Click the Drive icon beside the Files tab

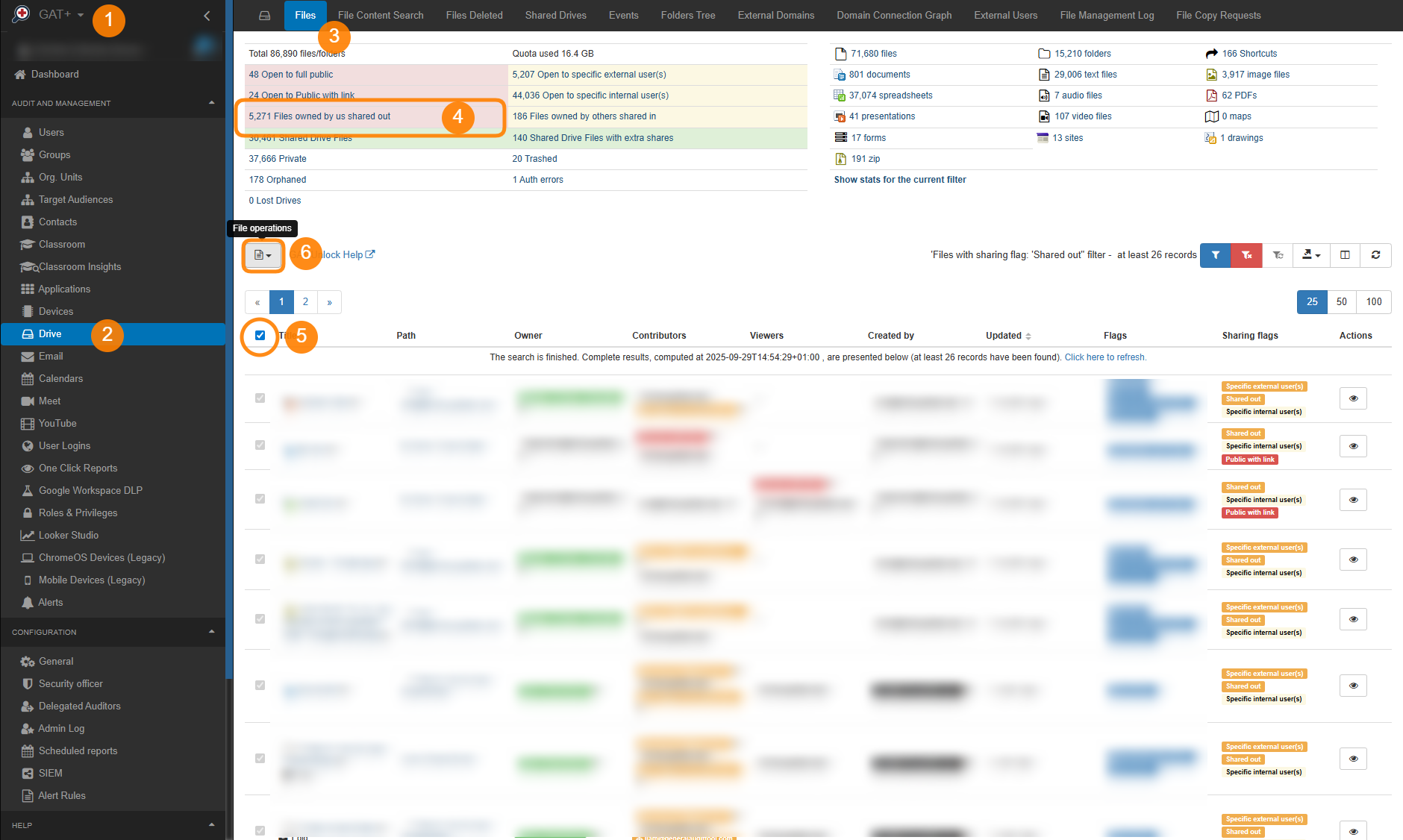tap(264, 15)
